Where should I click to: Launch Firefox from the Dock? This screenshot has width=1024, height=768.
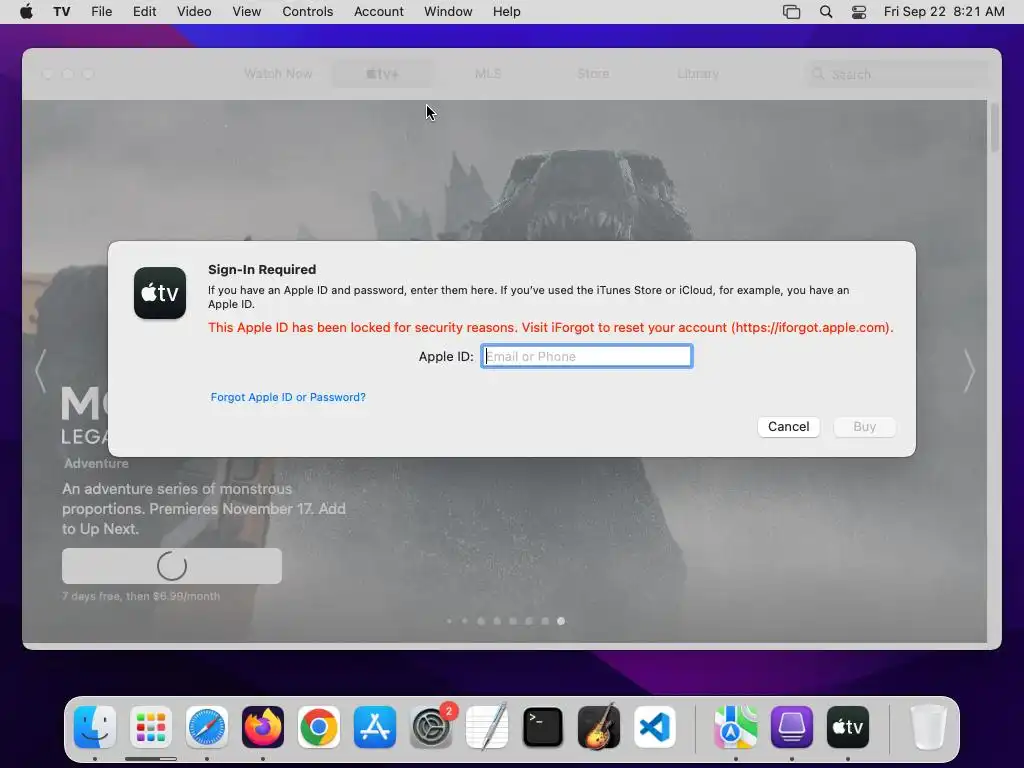coord(263,727)
